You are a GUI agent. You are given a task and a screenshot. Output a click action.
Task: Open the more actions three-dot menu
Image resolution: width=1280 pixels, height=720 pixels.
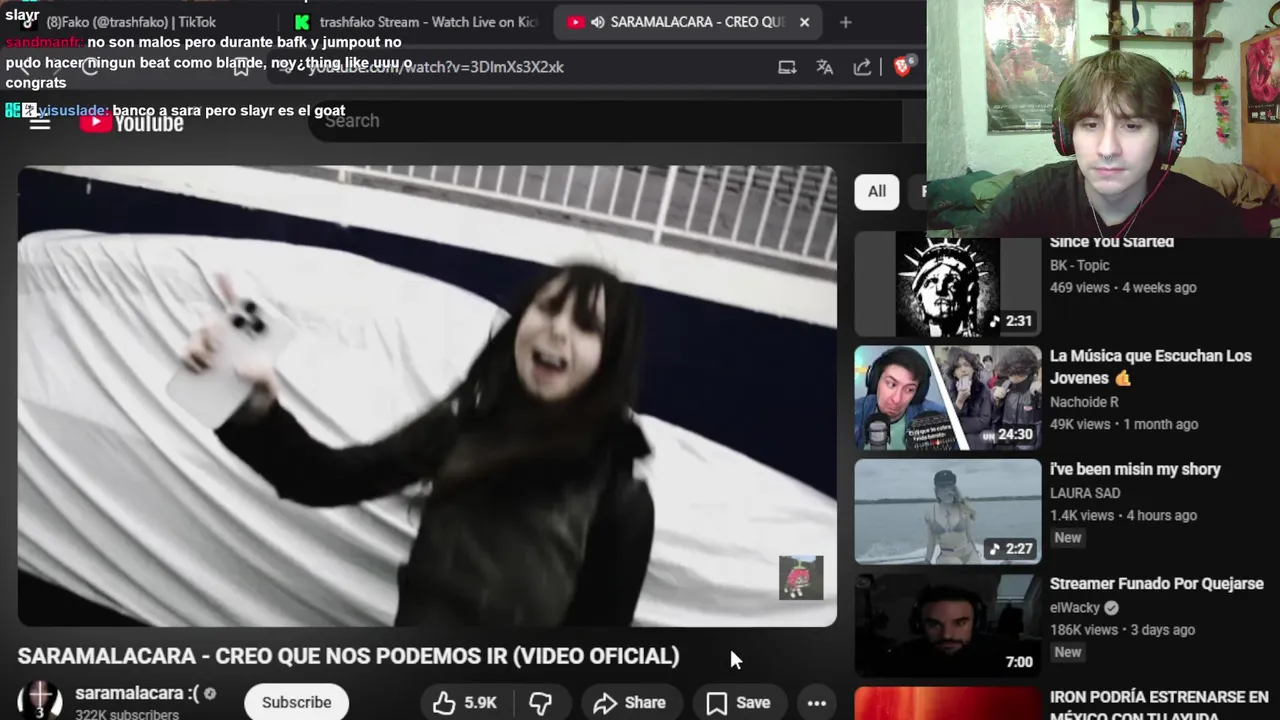point(817,703)
